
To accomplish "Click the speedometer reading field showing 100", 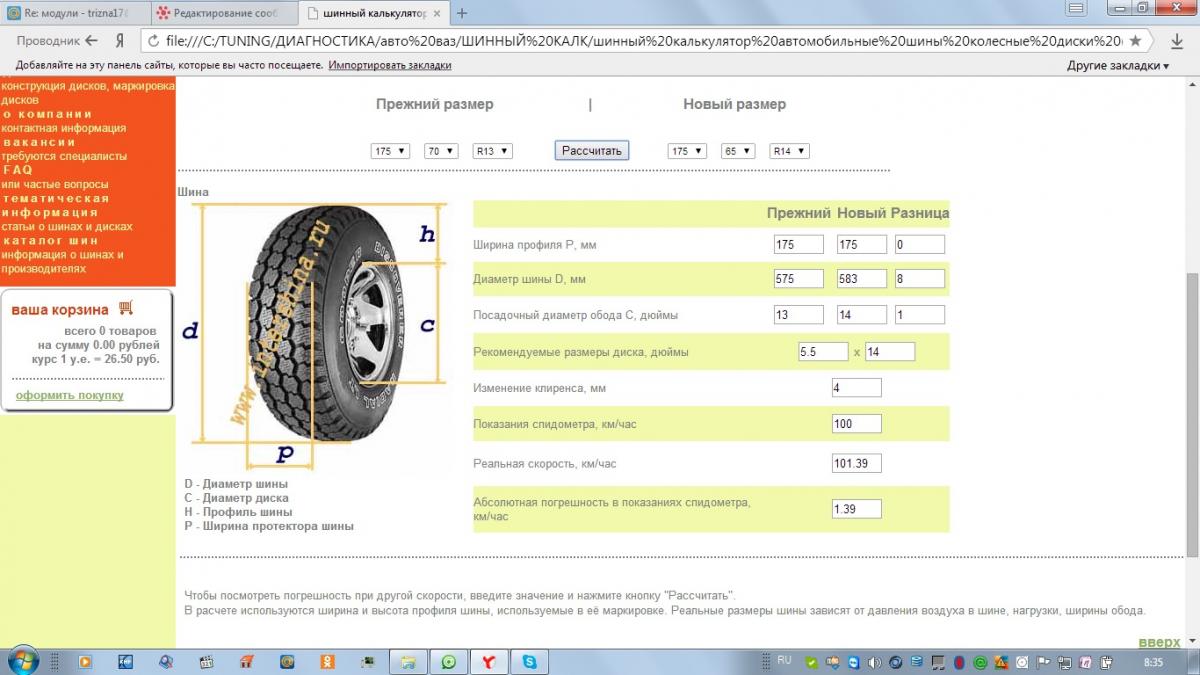I will [x=856, y=424].
